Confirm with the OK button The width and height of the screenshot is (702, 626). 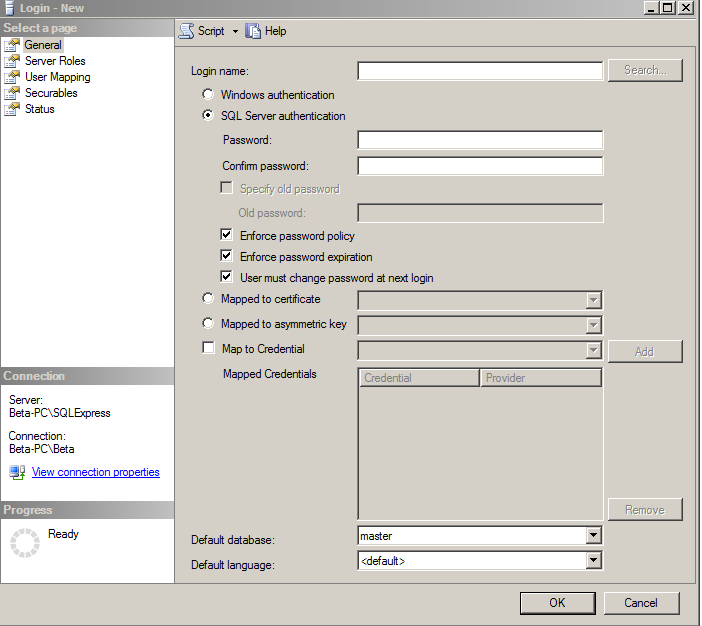558,603
